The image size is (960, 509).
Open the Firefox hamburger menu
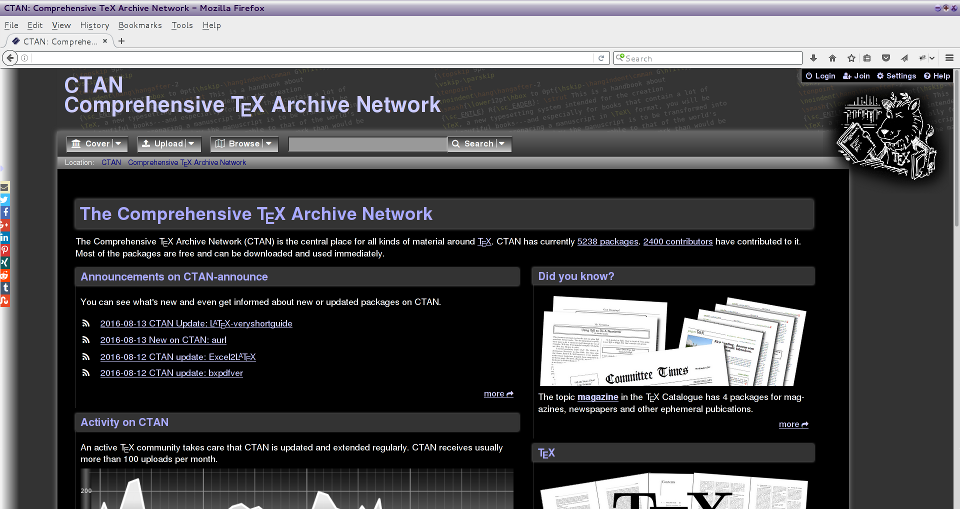950,58
